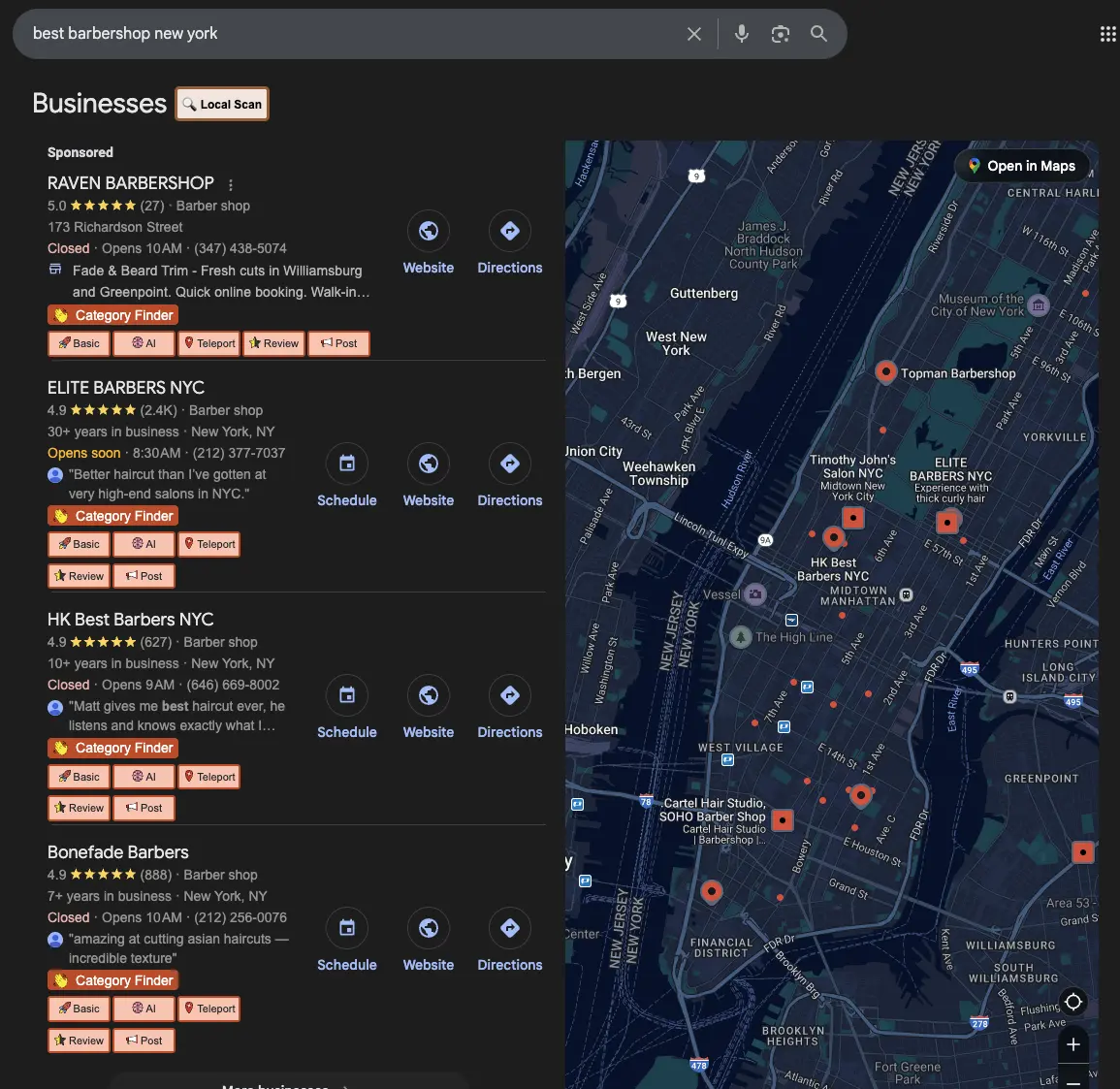Click the search magnifying glass icon

click(818, 33)
